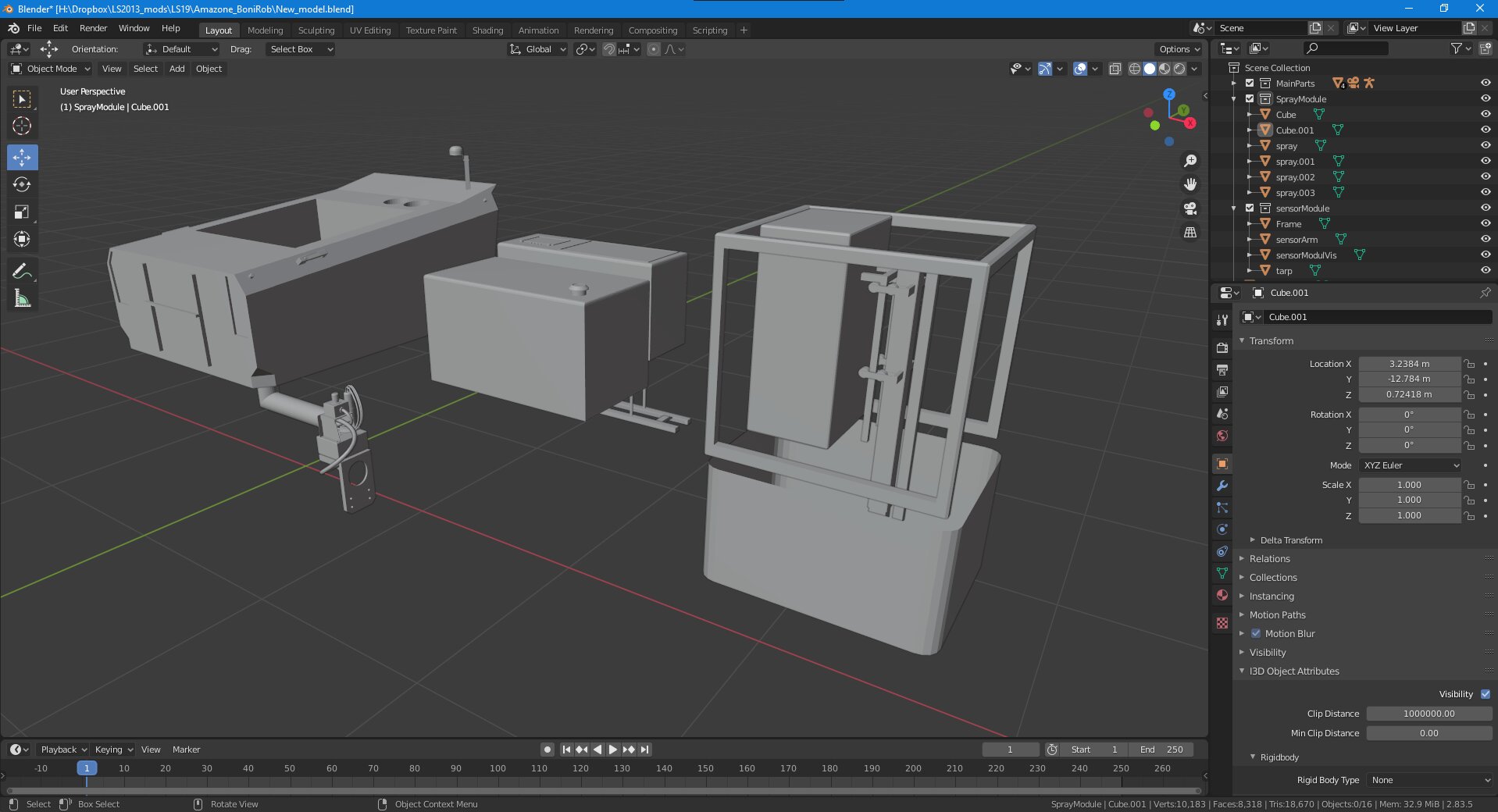Screen dimensions: 1498x812
Task: Click the 3D Cursor tool
Action: coord(22,126)
